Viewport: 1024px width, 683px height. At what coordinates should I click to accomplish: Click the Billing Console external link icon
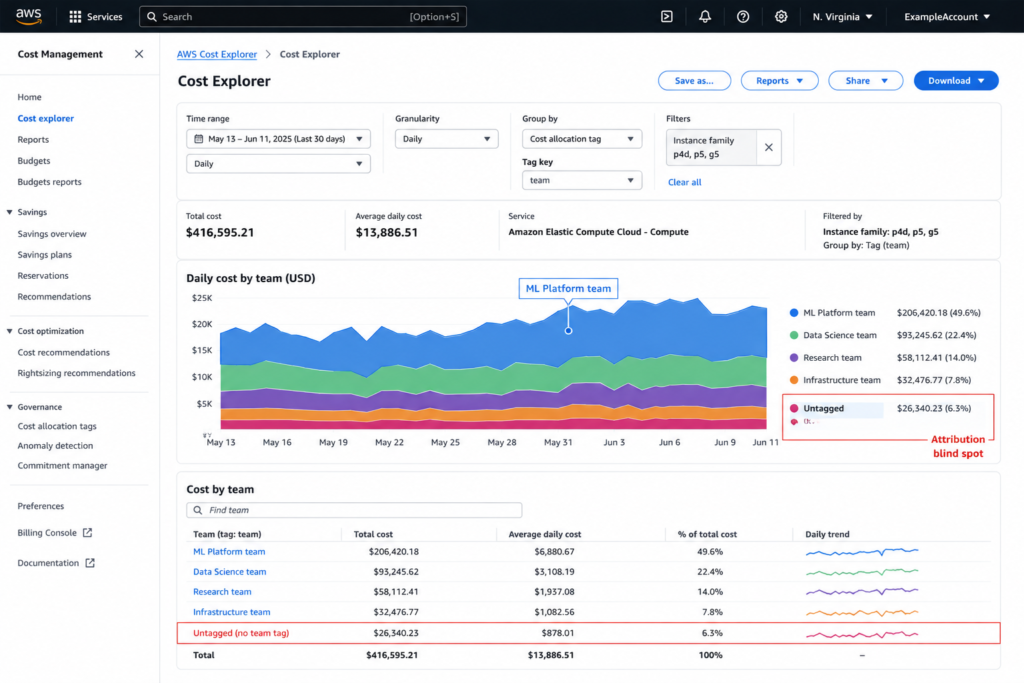click(x=88, y=533)
